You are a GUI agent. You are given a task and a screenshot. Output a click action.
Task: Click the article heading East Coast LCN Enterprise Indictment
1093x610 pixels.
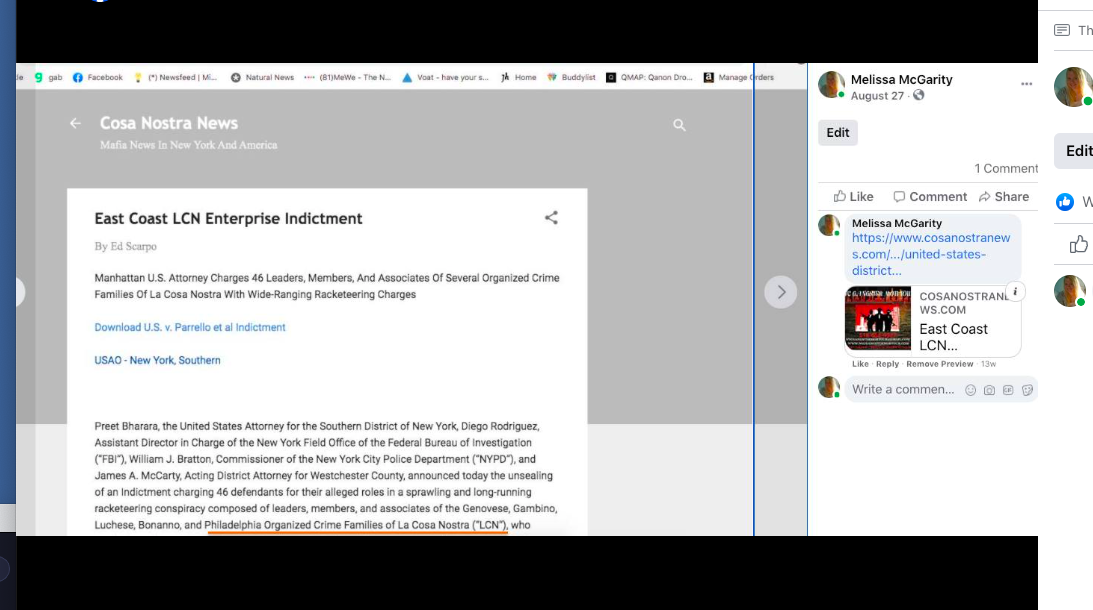(x=228, y=218)
